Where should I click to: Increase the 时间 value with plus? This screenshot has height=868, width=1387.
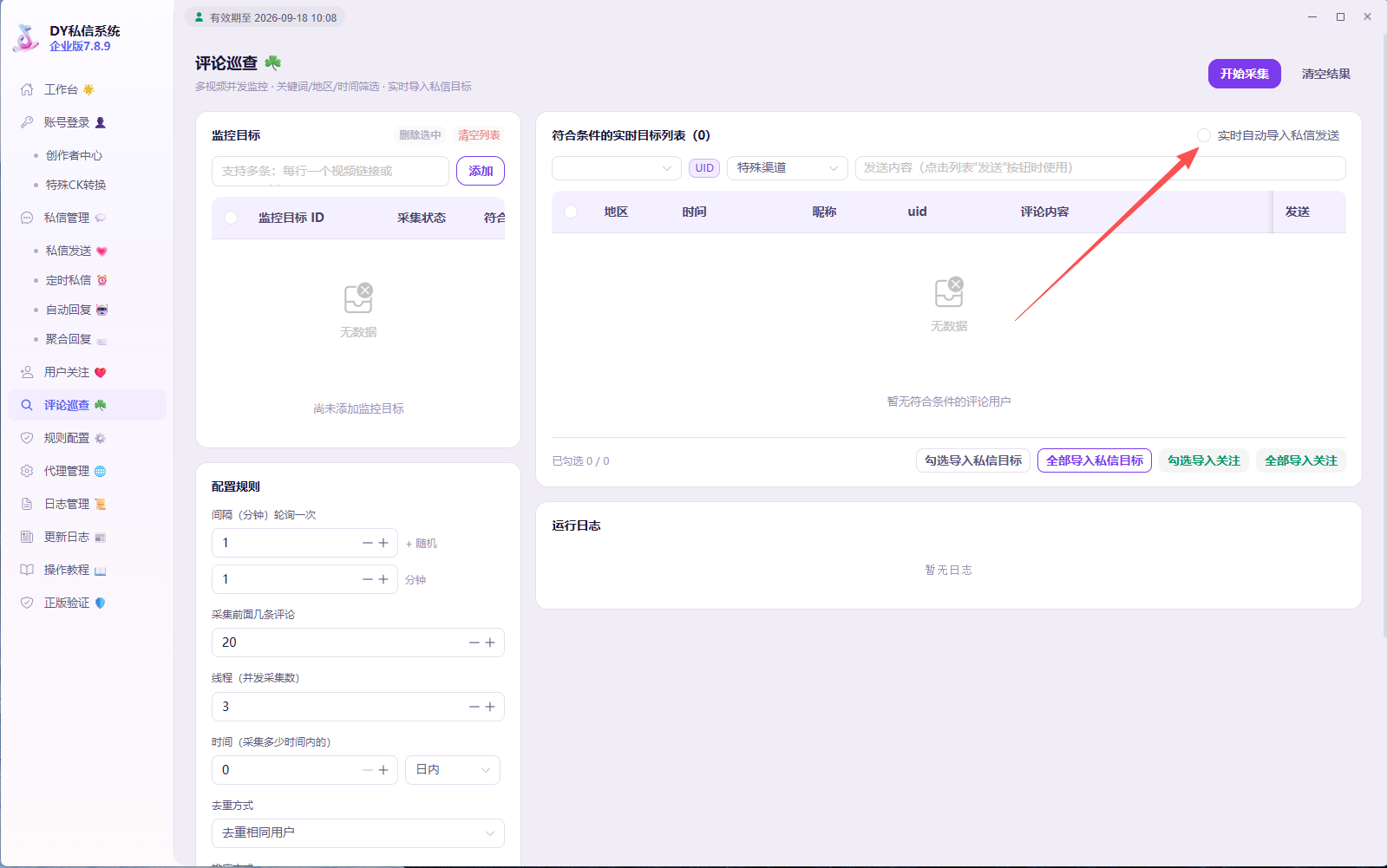[383, 770]
